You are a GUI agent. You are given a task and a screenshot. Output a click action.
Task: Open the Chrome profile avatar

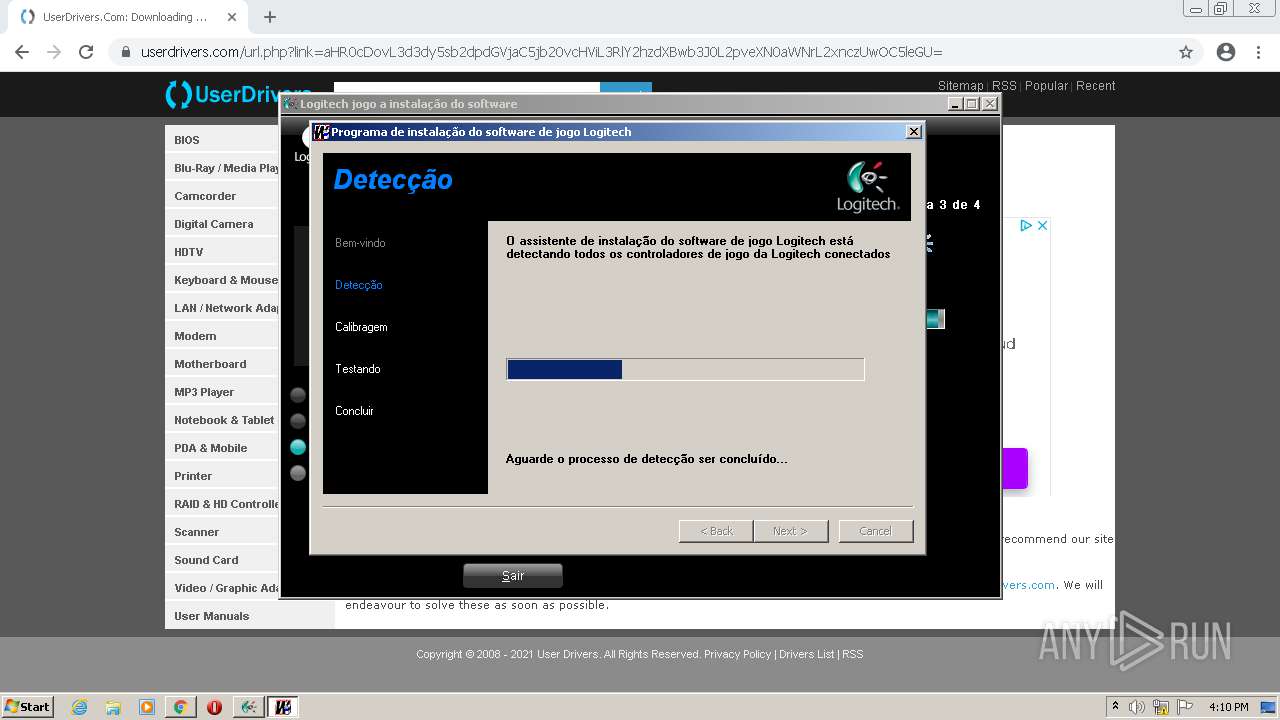(x=1226, y=52)
